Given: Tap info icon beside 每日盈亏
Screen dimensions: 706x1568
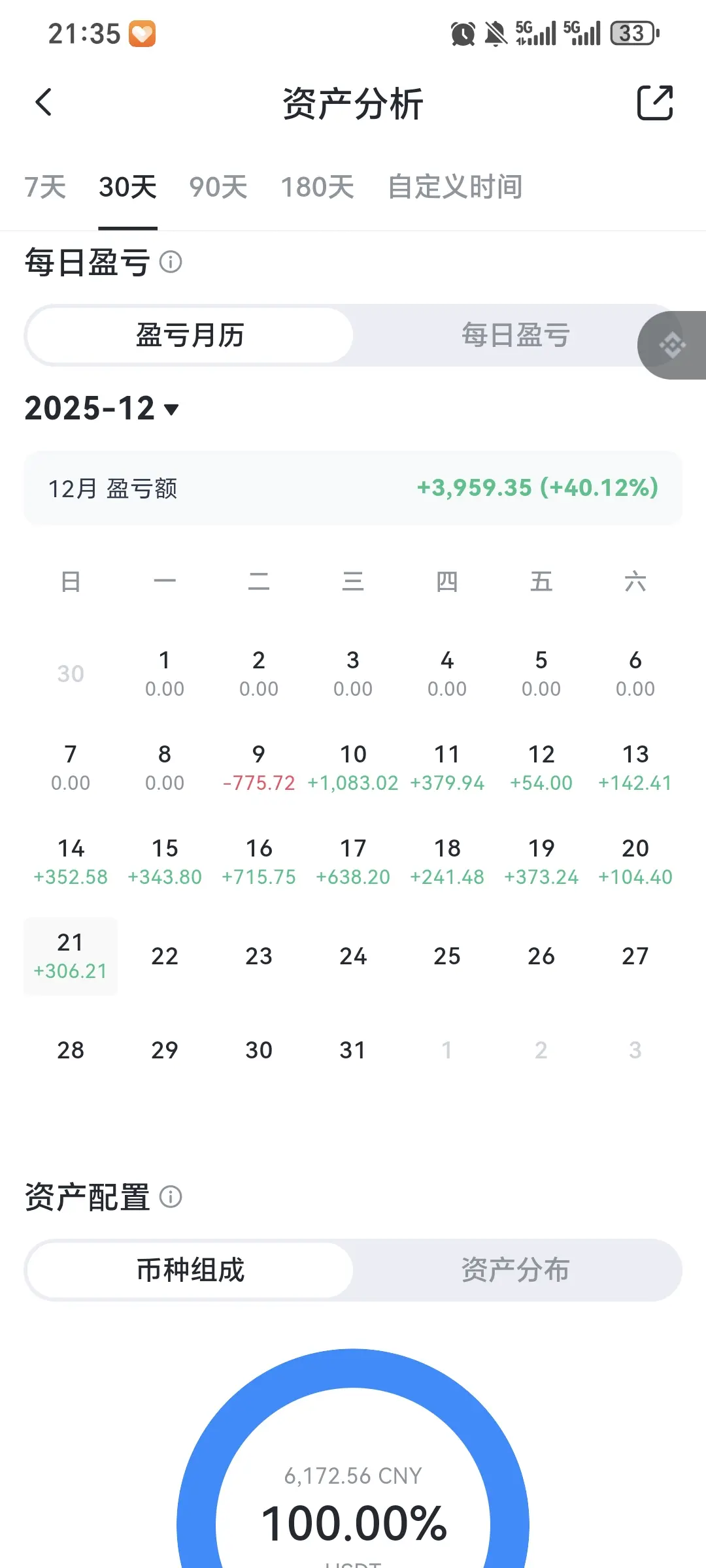Looking at the screenshot, I should (171, 262).
